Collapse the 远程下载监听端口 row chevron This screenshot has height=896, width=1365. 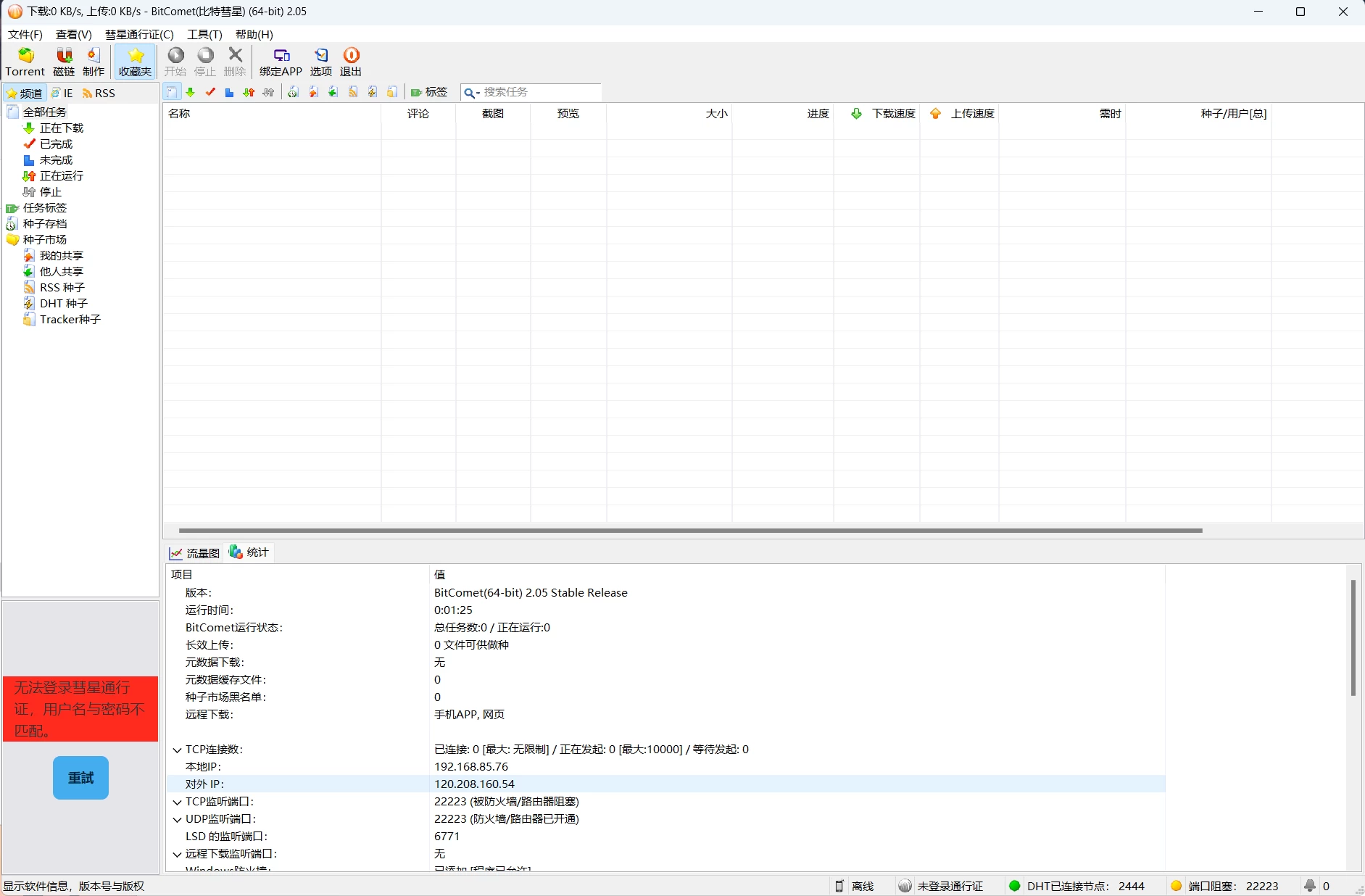point(177,854)
